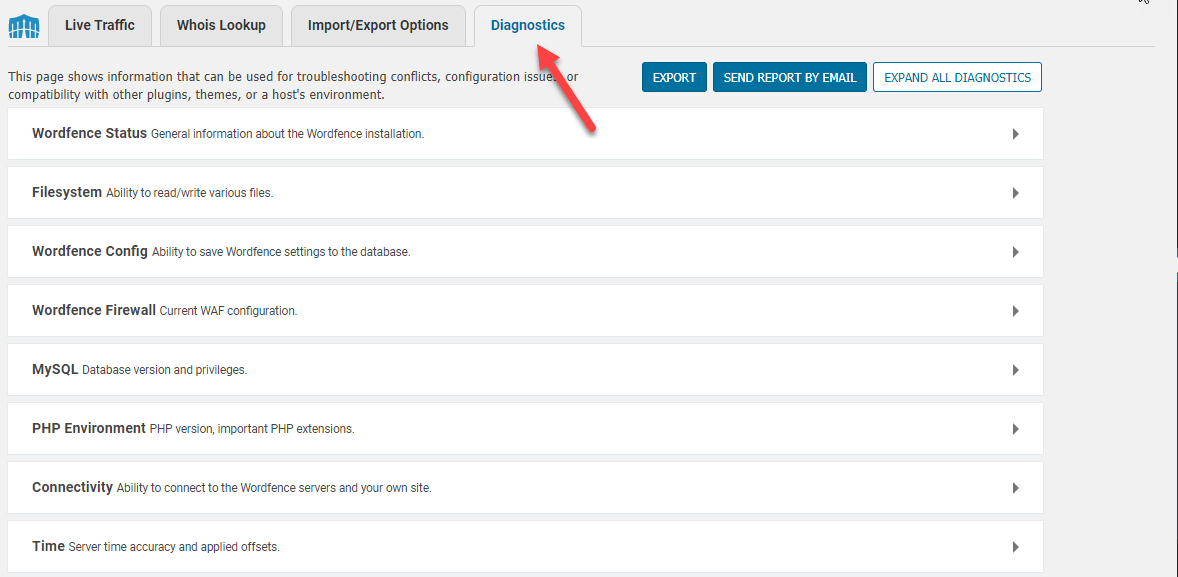Click the Wordfence logo icon

(x=23, y=26)
